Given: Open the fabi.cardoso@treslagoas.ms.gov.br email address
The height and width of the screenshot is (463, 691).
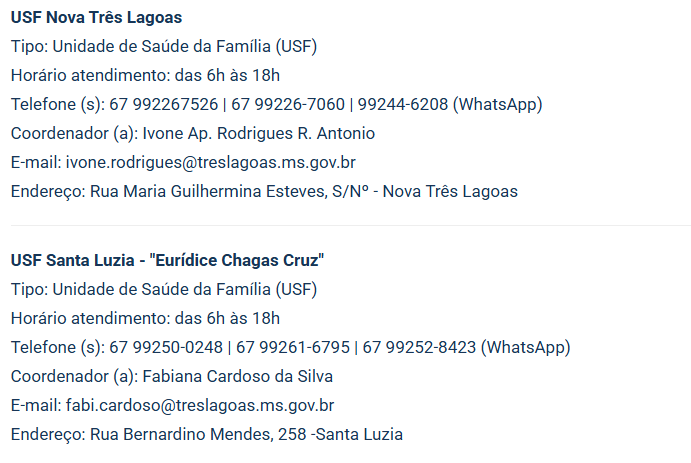Looking at the screenshot, I should click(x=200, y=406).
